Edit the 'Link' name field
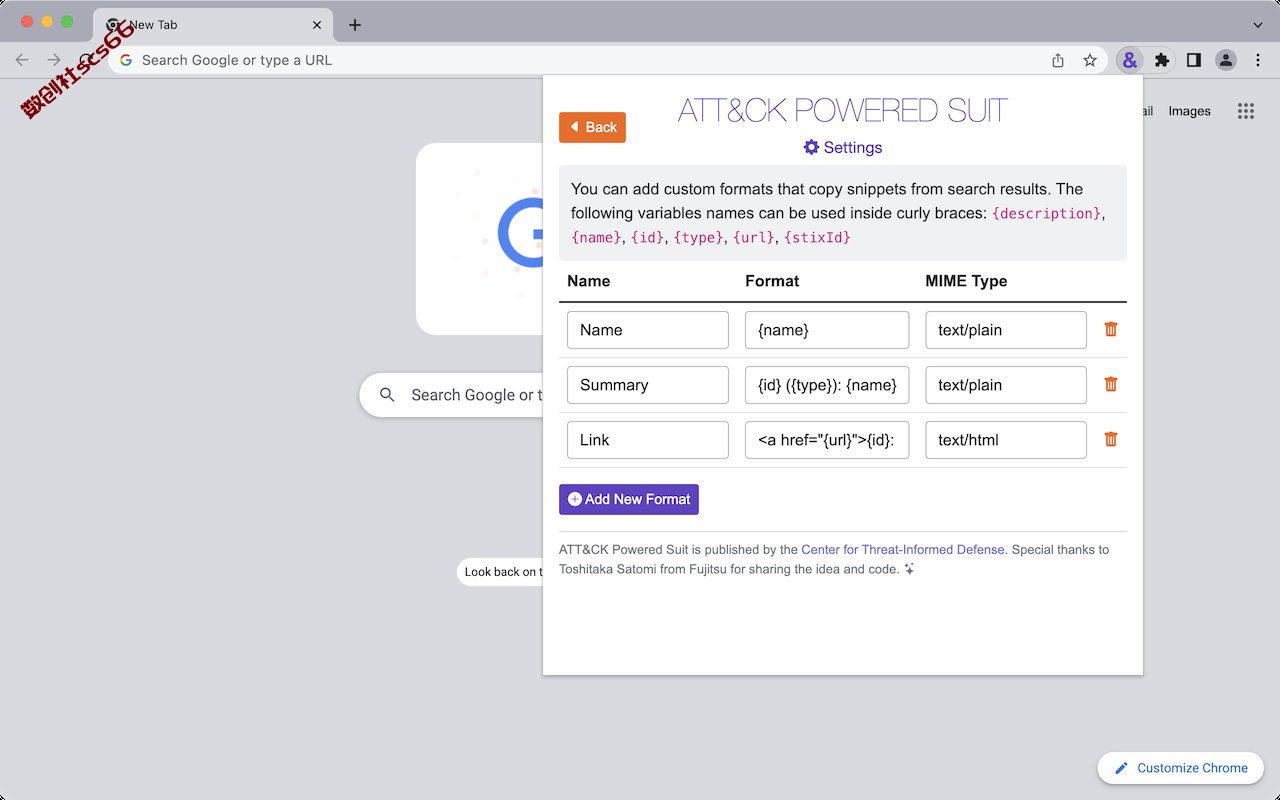Screen dimensions: 1280x800 tap(647, 440)
